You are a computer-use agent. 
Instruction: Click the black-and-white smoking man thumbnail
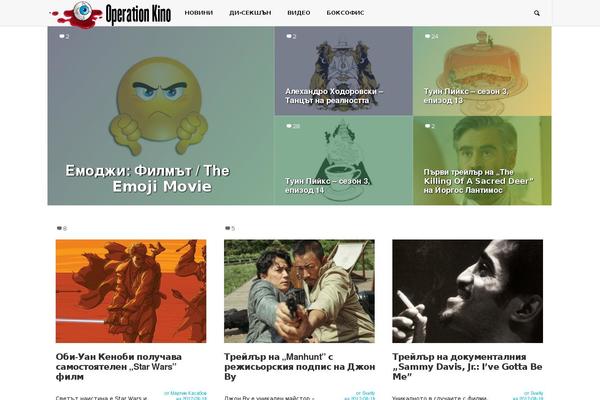(x=467, y=291)
